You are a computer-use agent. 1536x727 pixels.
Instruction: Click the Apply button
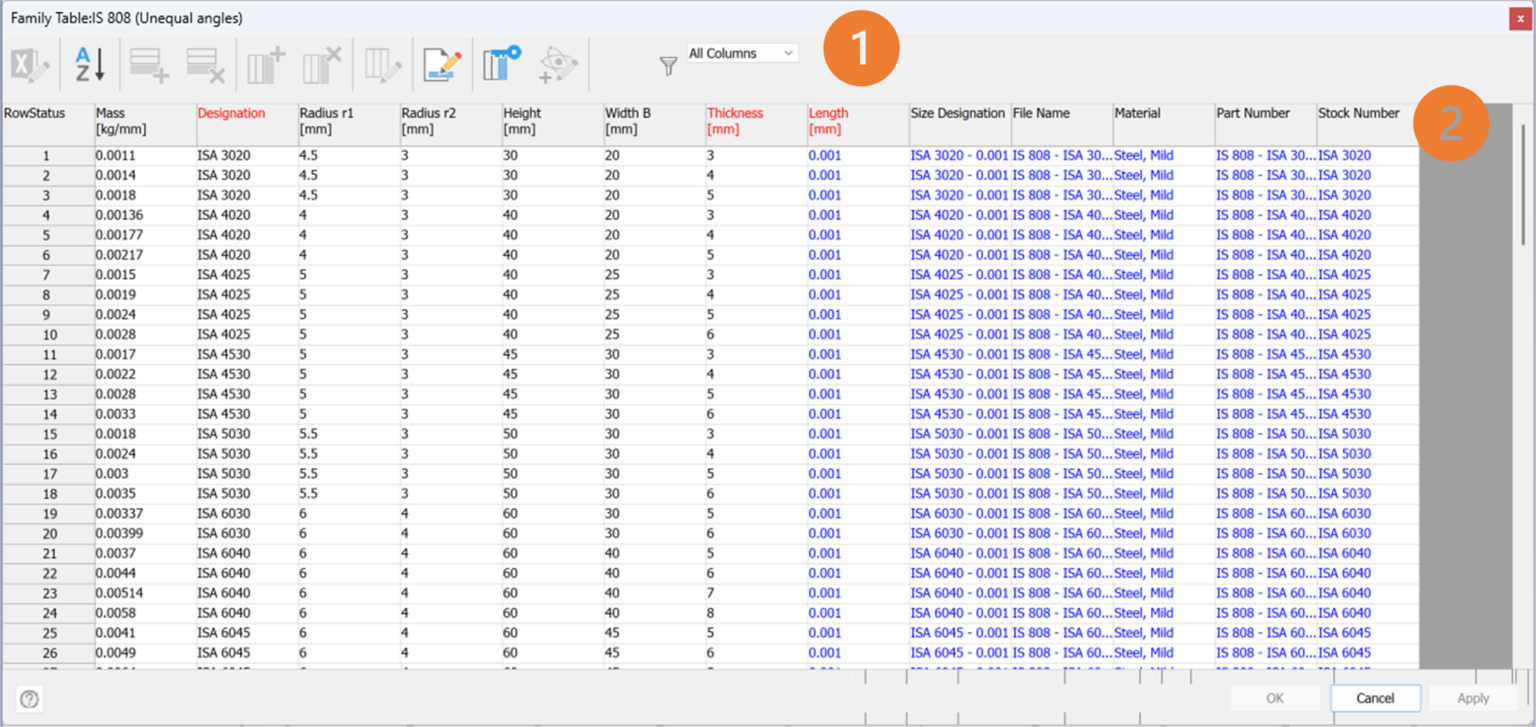pyautogui.click(x=1473, y=698)
